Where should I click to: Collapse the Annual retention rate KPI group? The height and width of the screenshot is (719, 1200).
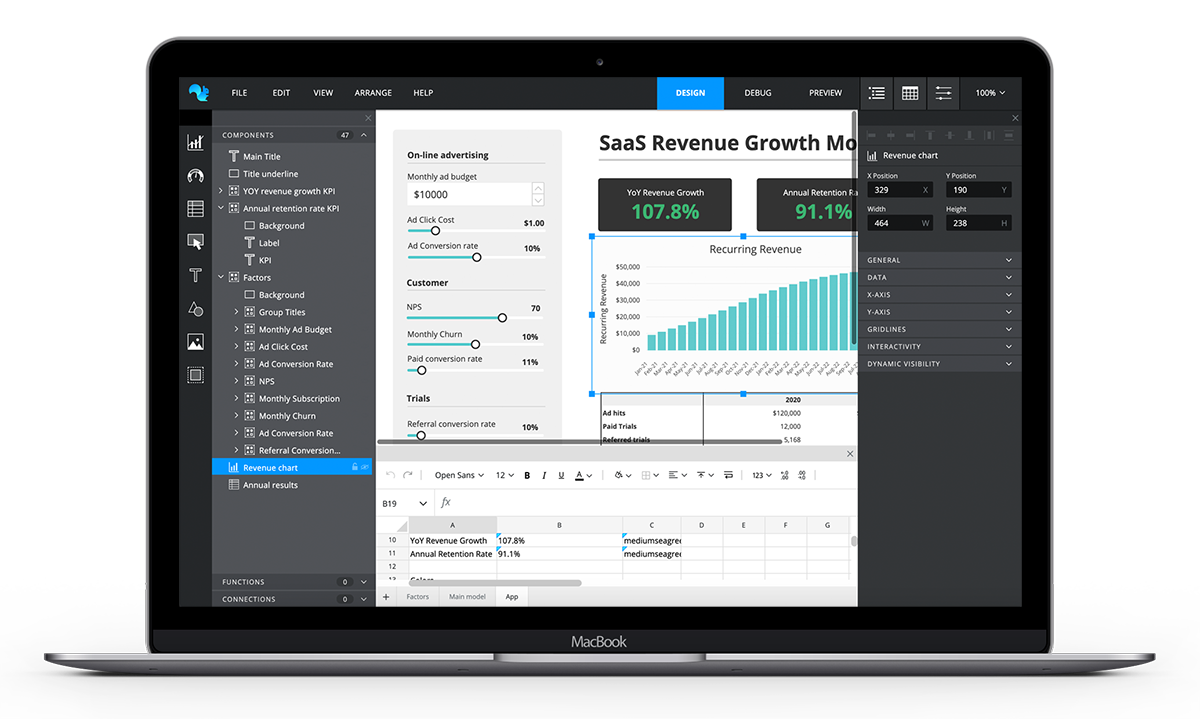pos(221,208)
